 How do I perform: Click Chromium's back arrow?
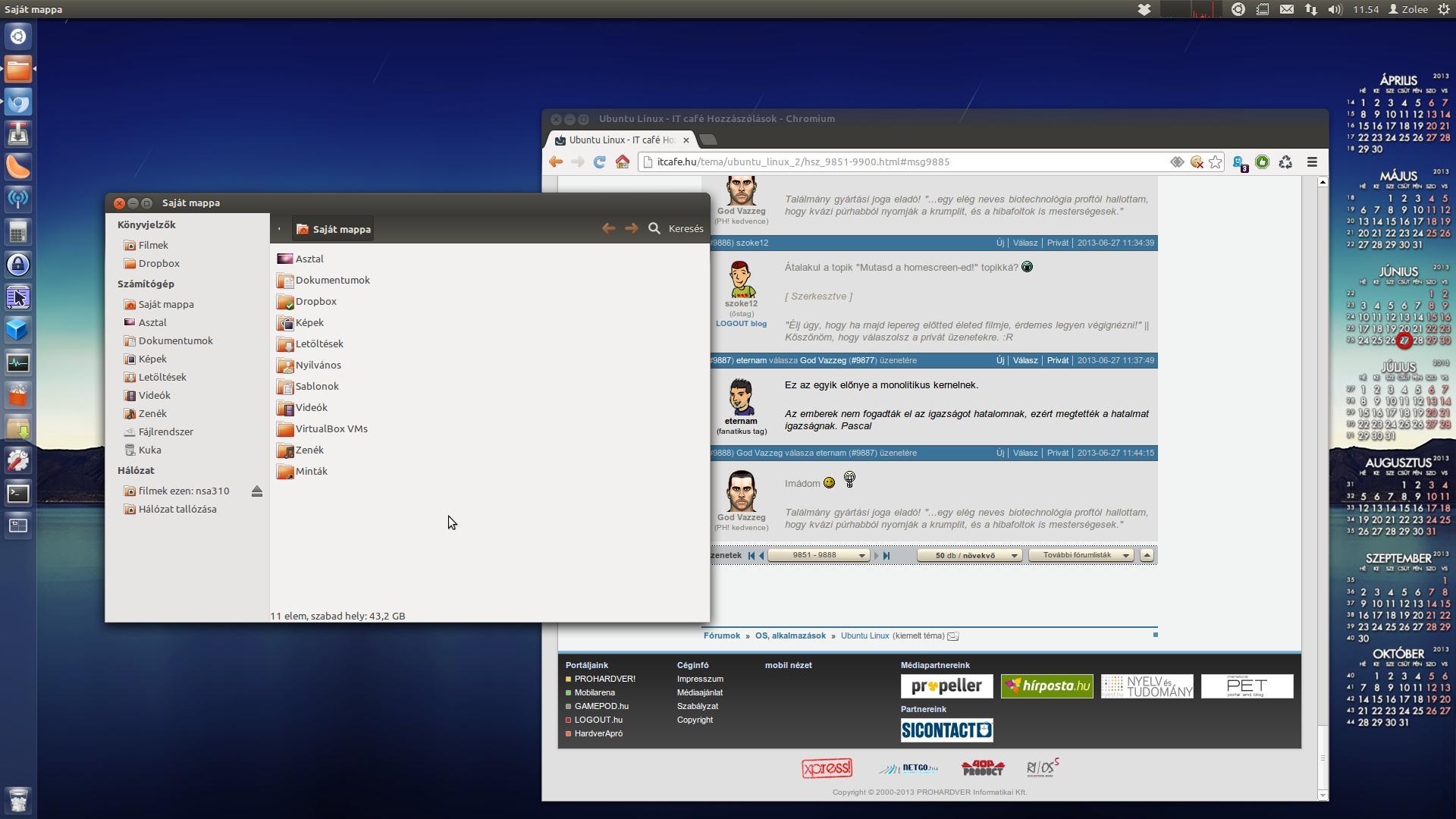tap(556, 162)
